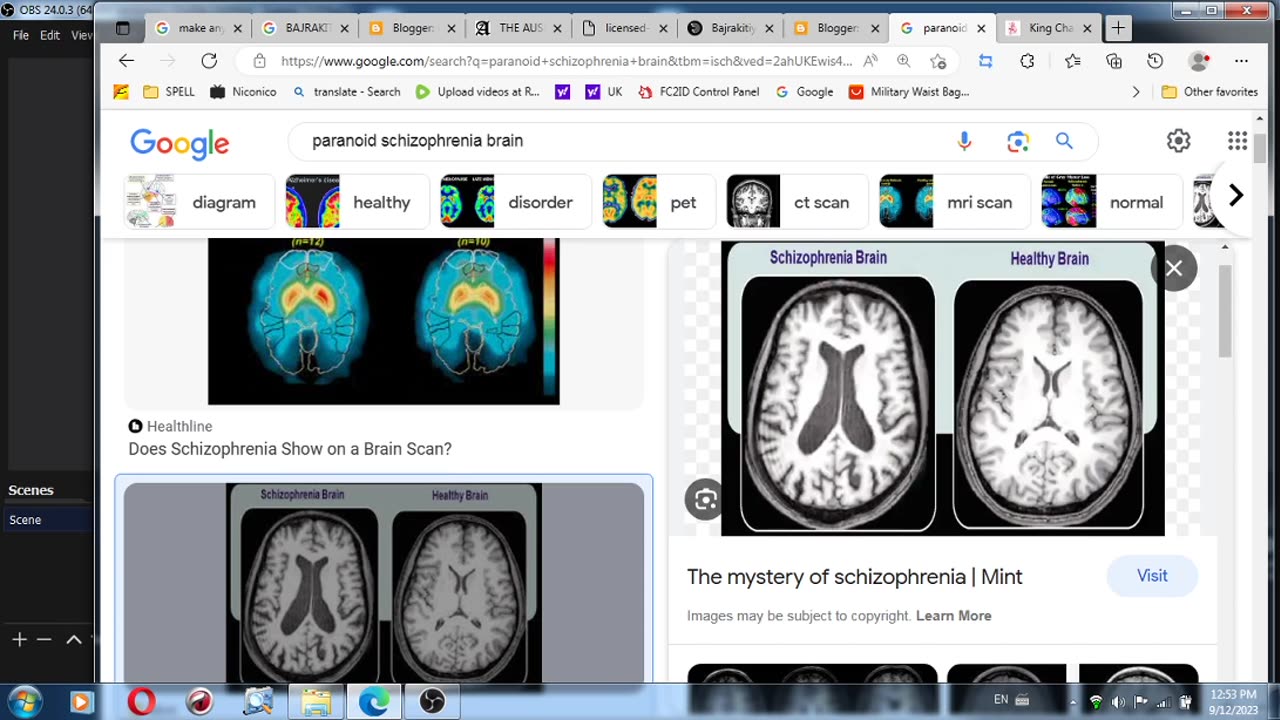
Task: Open the Favorites list icon
Action: tap(1073, 61)
